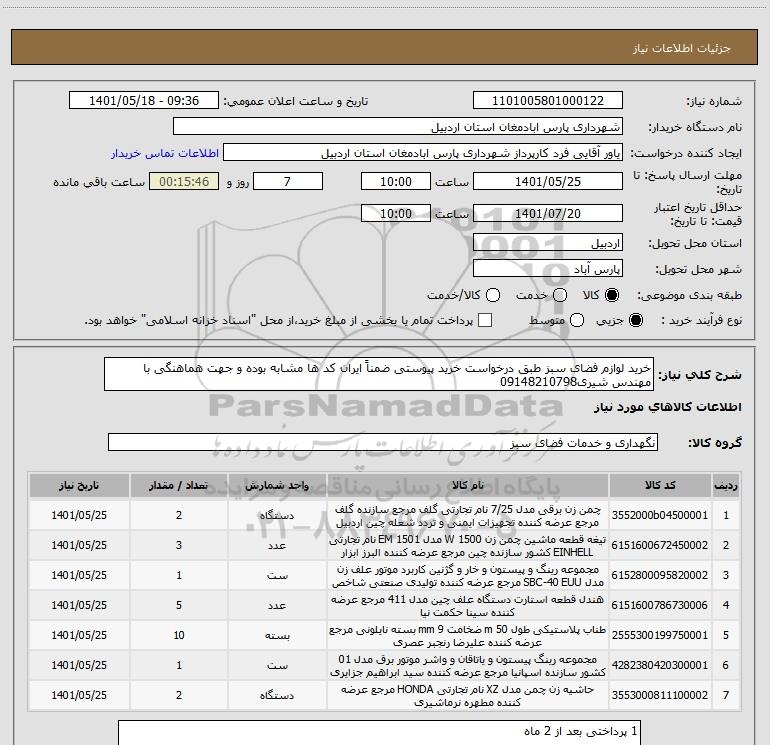Click the واحد شمارش column header
Screen dimensions: 770x745
[x=277, y=485]
